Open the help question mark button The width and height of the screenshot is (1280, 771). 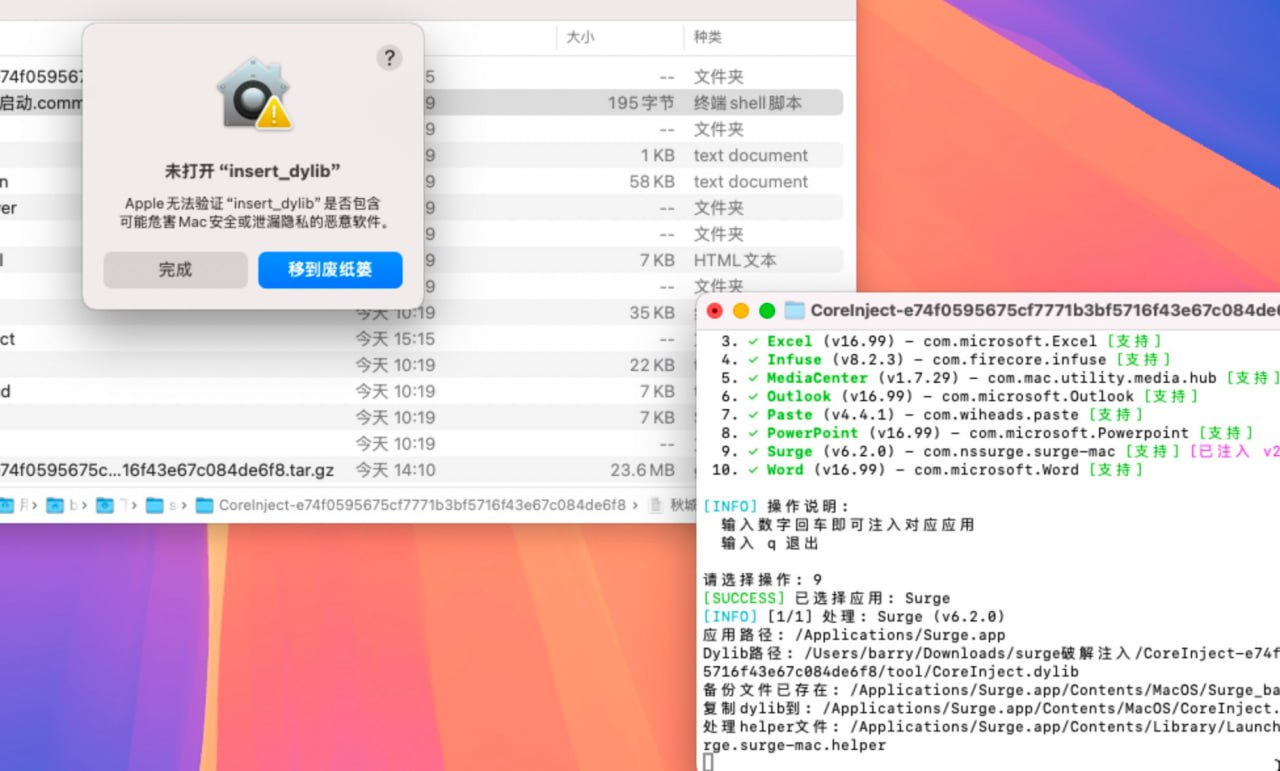pyautogui.click(x=389, y=57)
